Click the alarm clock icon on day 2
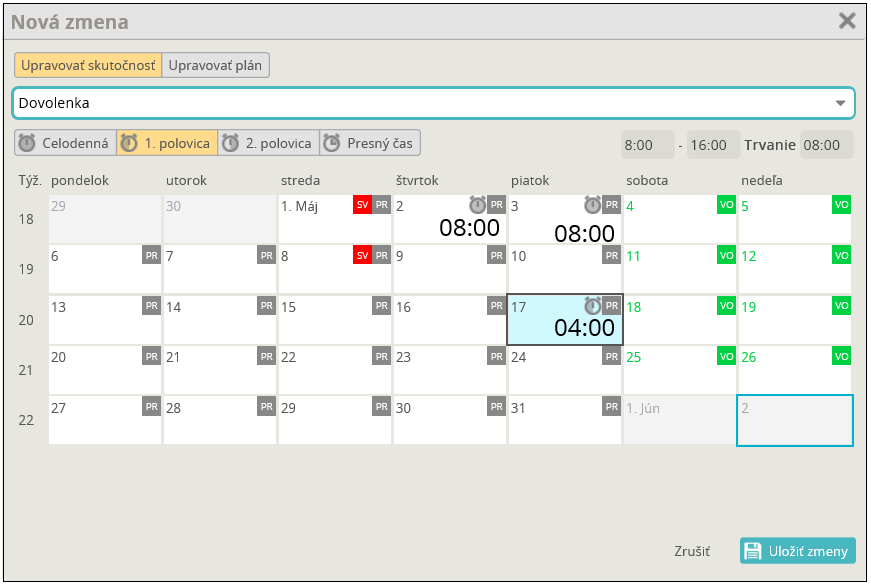This screenshot has width=871, height=587. (x=477, y=205)
